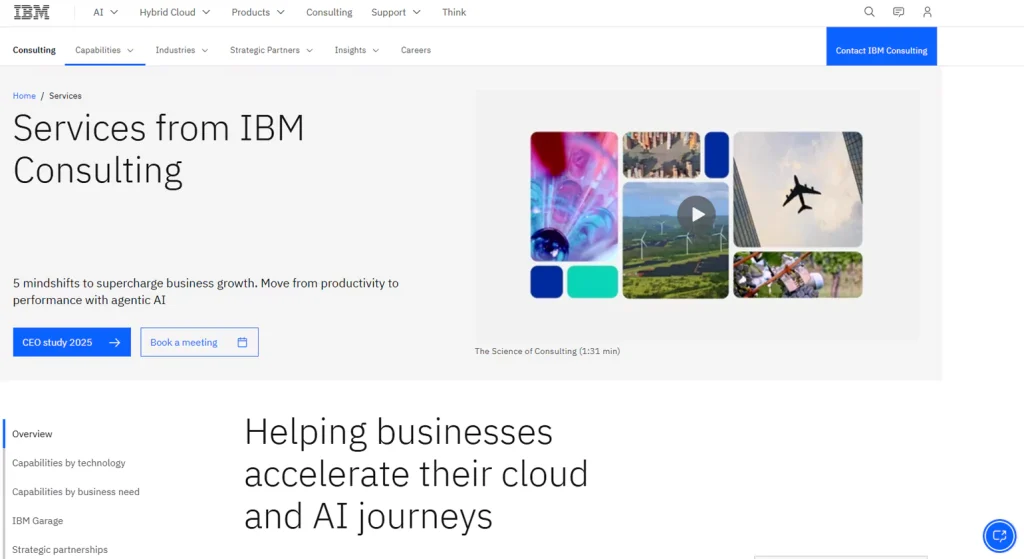
Task: Expand the Insights submenu
Action: pyautogui.click(x=357, y=50)
